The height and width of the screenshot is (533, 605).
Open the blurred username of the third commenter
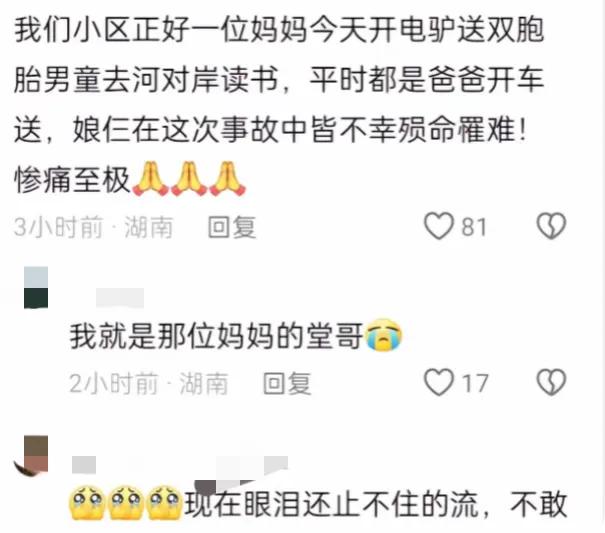pyautogui.click(x=180, y=465)
